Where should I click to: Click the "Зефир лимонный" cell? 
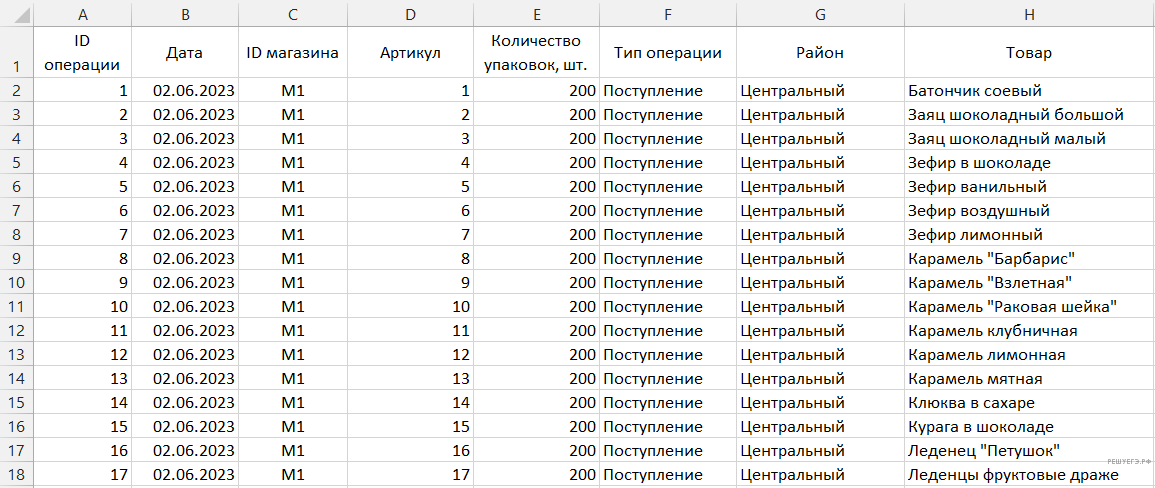click(x=975, y=235)
